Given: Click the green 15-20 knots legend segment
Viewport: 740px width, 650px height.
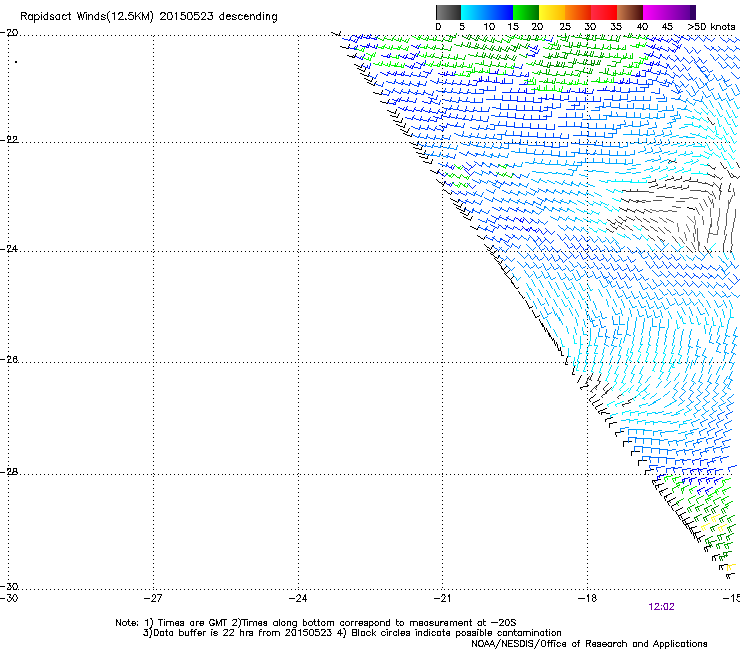Looking at the screenshot, I should pos(526,12).
